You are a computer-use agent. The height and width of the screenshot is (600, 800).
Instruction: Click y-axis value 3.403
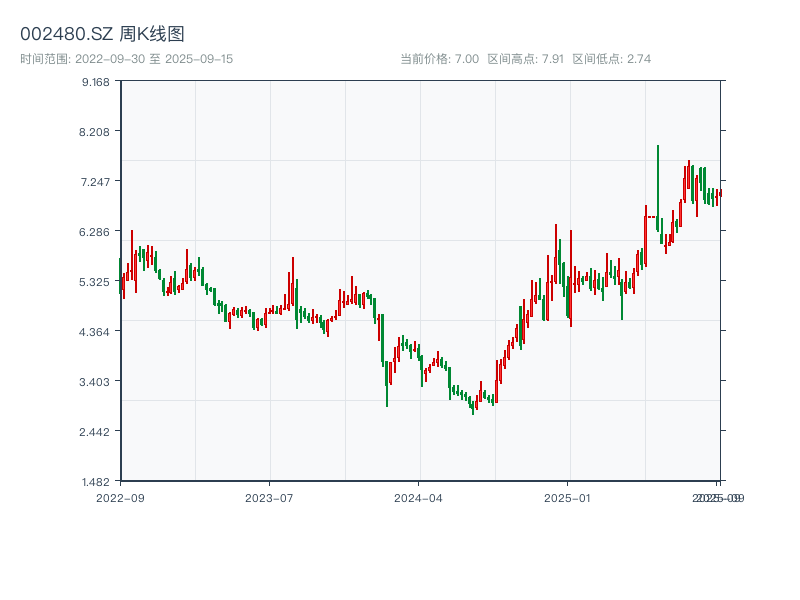click(x=94, y=382)
